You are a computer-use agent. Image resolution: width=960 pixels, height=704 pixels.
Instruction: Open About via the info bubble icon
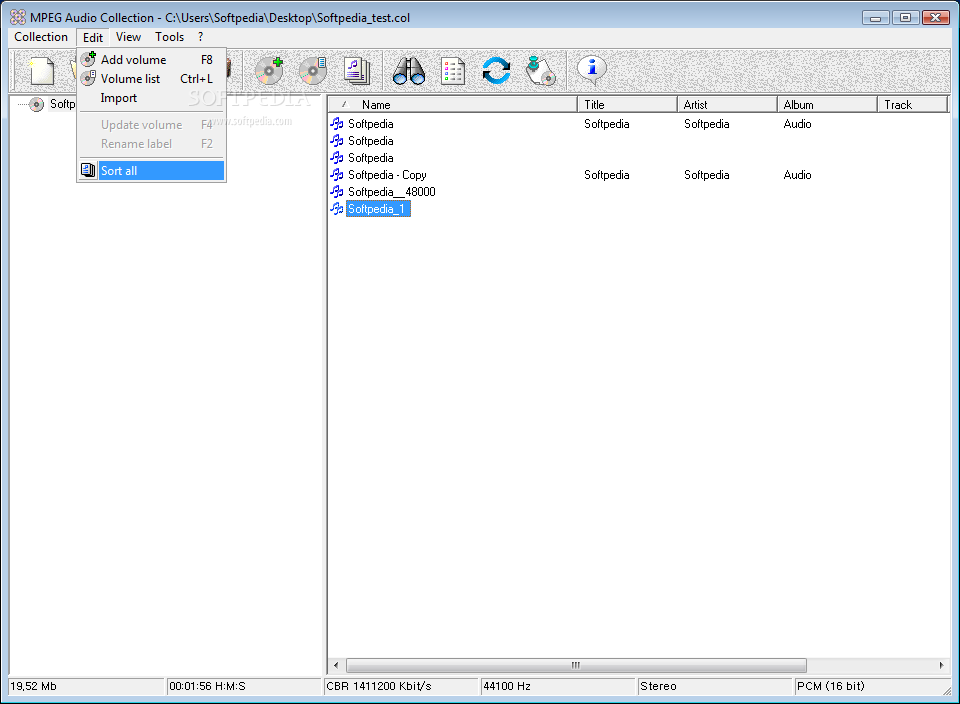592,70
